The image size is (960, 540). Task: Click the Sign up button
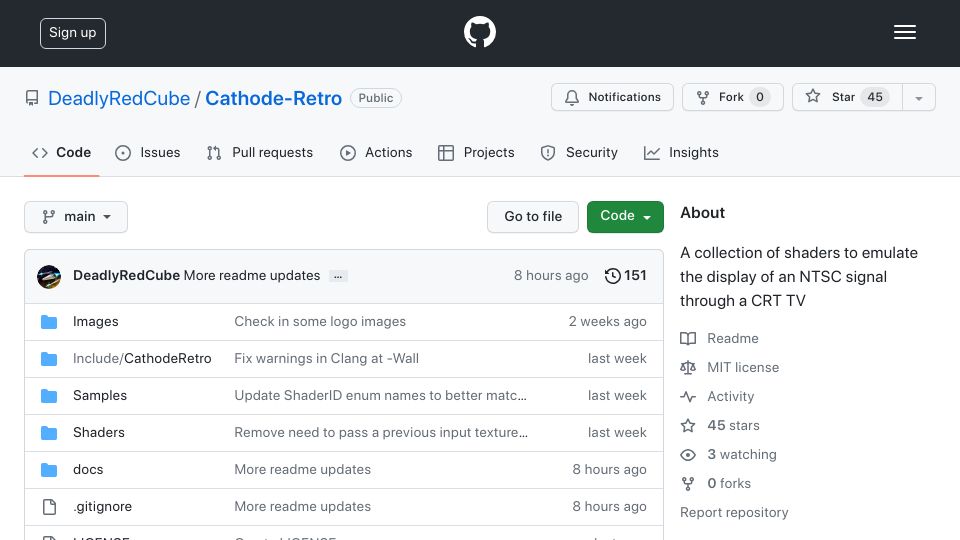pos(73,33)
